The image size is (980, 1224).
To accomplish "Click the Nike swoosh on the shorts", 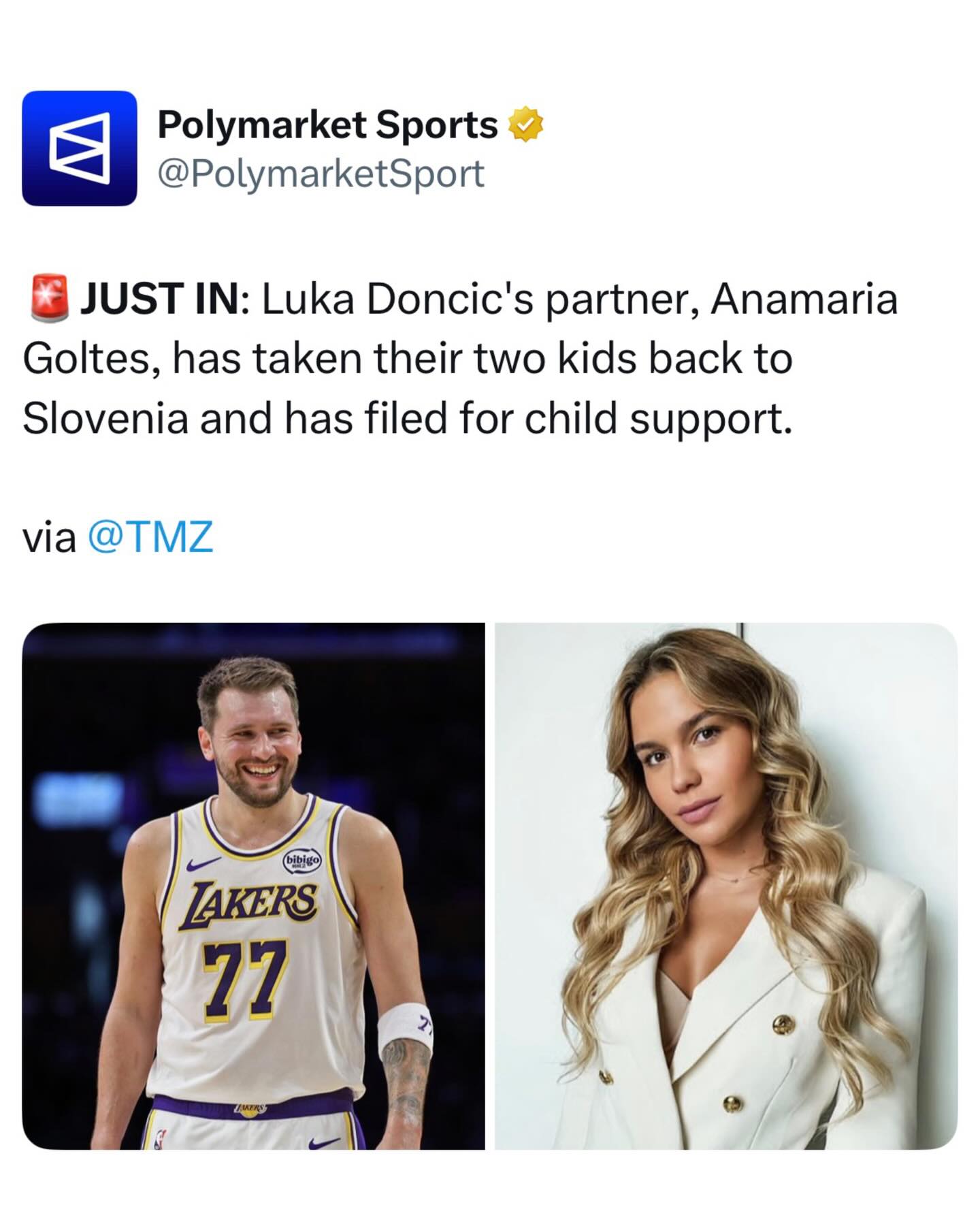I will coord(324,1142).
